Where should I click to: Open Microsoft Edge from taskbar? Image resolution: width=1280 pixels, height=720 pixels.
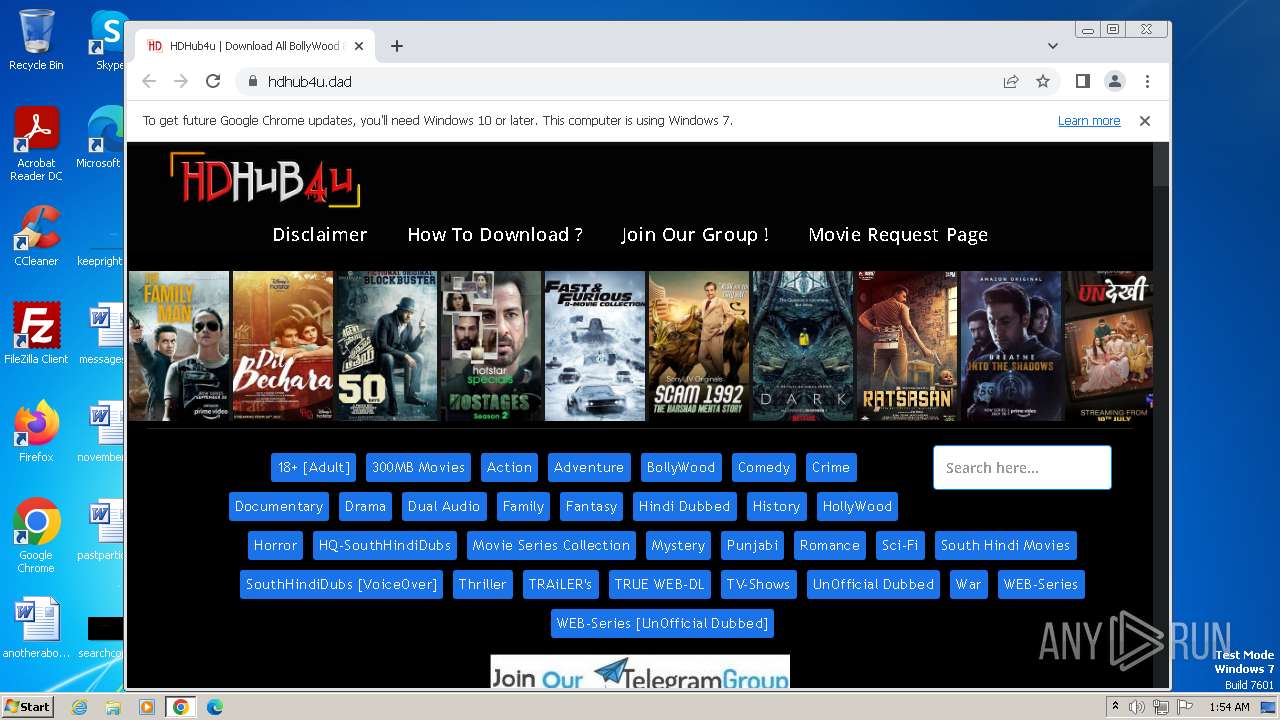click(215, 707)
